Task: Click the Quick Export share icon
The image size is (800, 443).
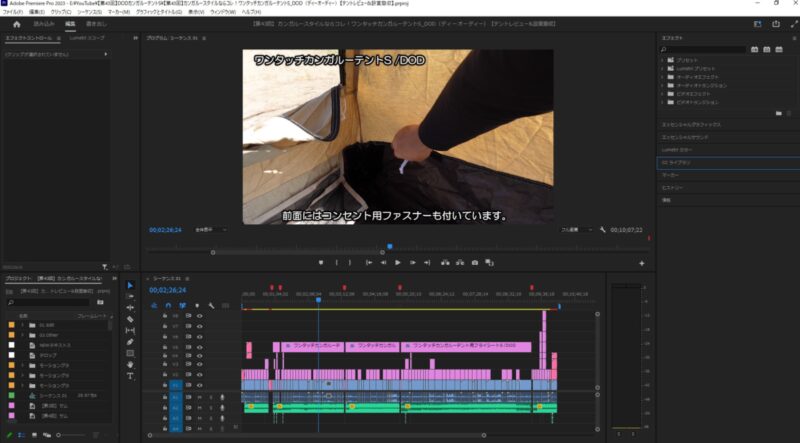Action: point(776,24)
